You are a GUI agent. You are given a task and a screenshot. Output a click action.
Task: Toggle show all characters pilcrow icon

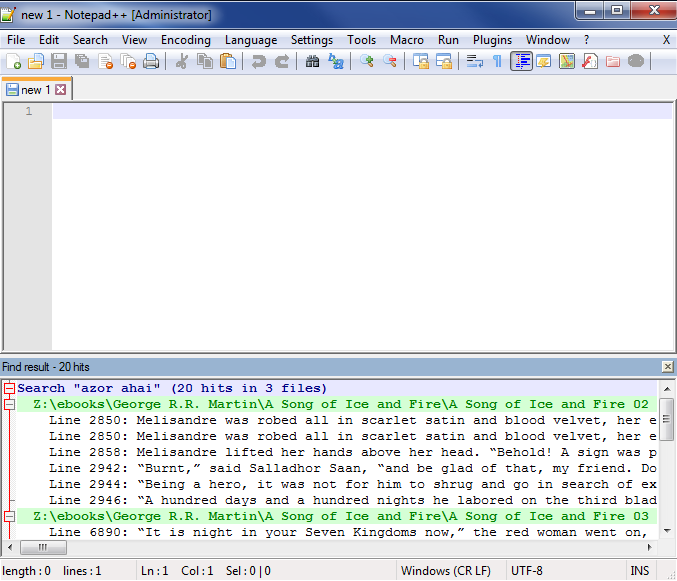point(497,61)
